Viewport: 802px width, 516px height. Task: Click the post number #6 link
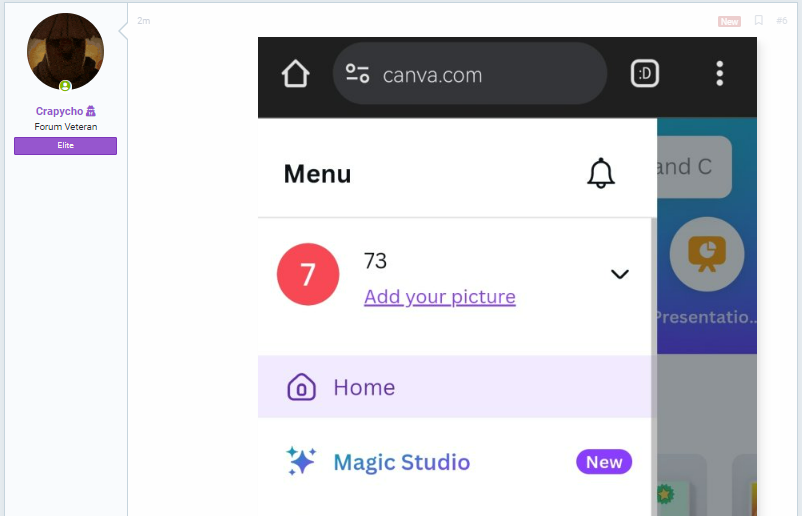781,20
